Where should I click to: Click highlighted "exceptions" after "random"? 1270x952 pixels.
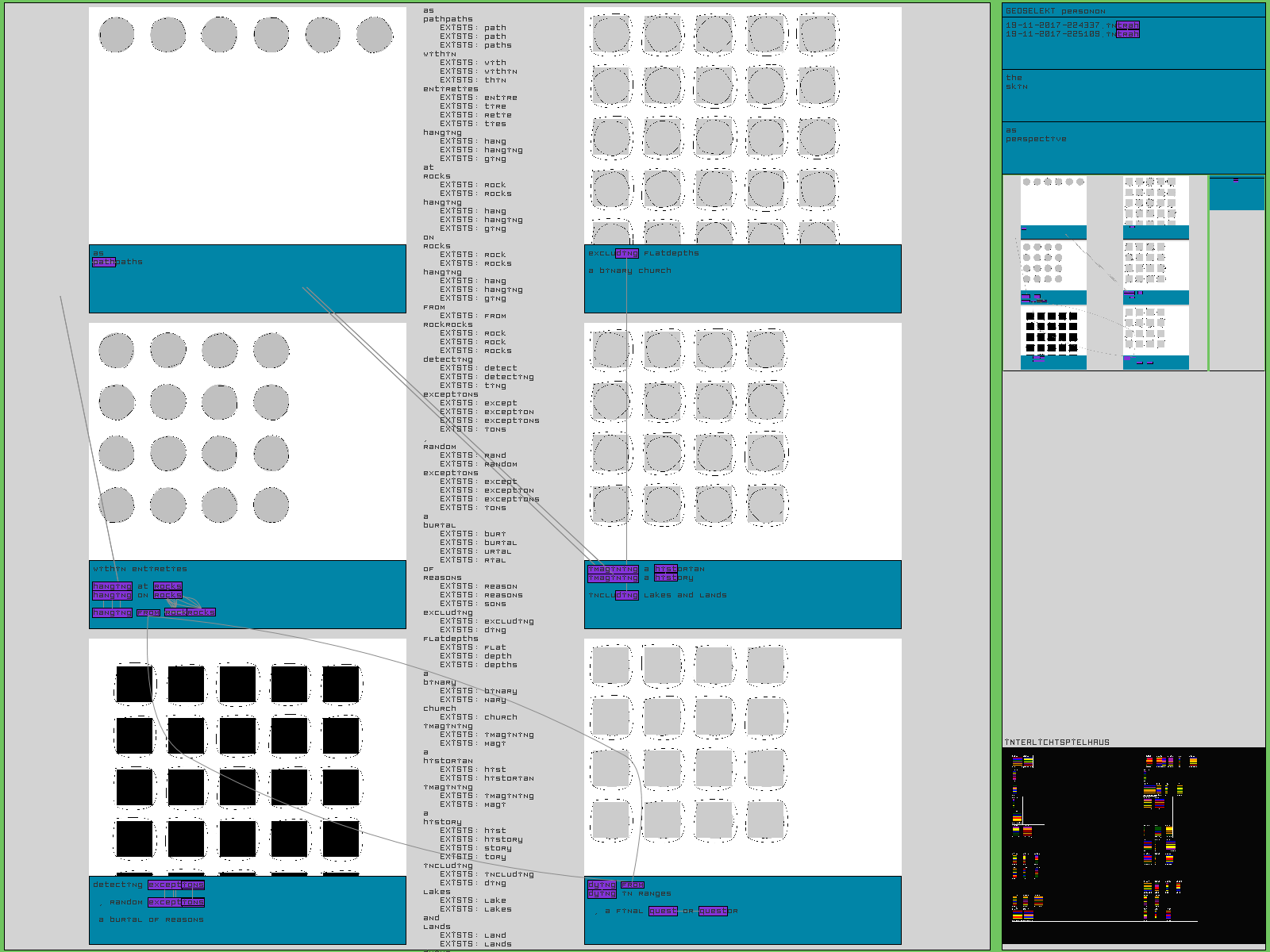pyautogui.click(x=175, y=902)
